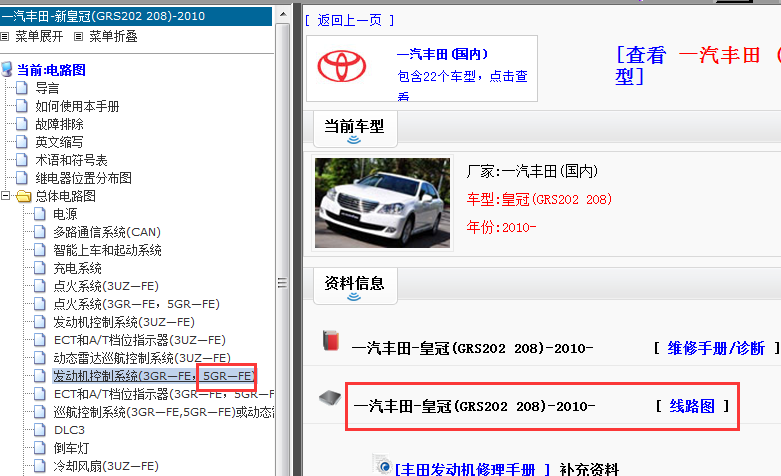Screen dimensions: 781x476
Task: Click the page icon beside 多路通信系统(CAN)
Action: pyautogui.click(x=39, y=232)
